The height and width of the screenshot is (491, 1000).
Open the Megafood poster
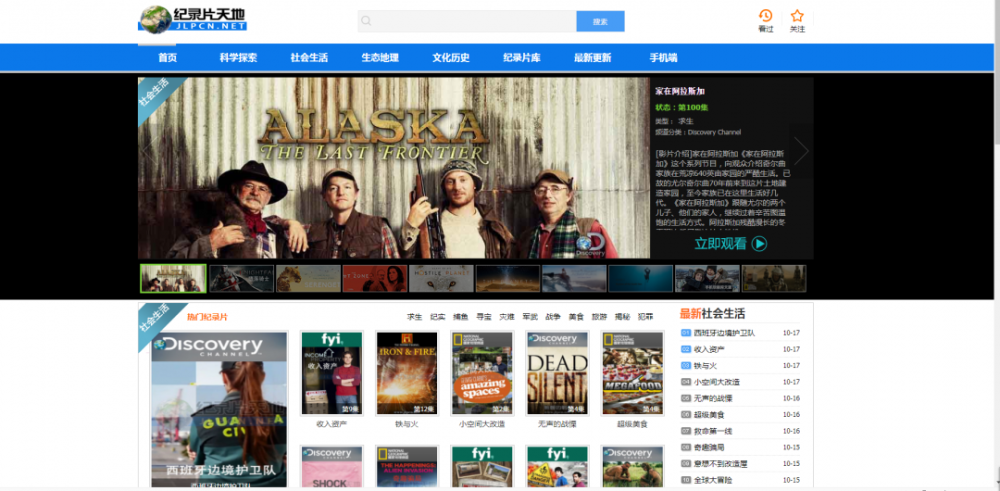pos(632,373)
